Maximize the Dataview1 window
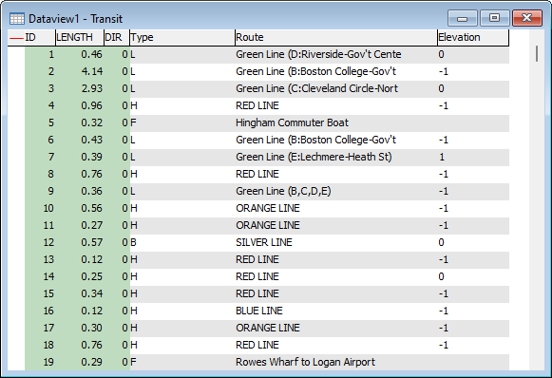 coord(494,18)
